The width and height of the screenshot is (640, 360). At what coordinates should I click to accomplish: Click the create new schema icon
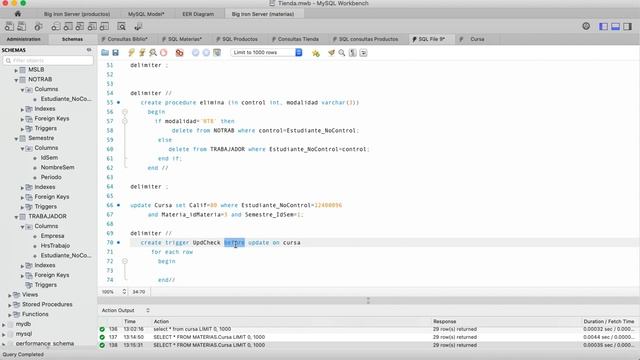[56, 27]
